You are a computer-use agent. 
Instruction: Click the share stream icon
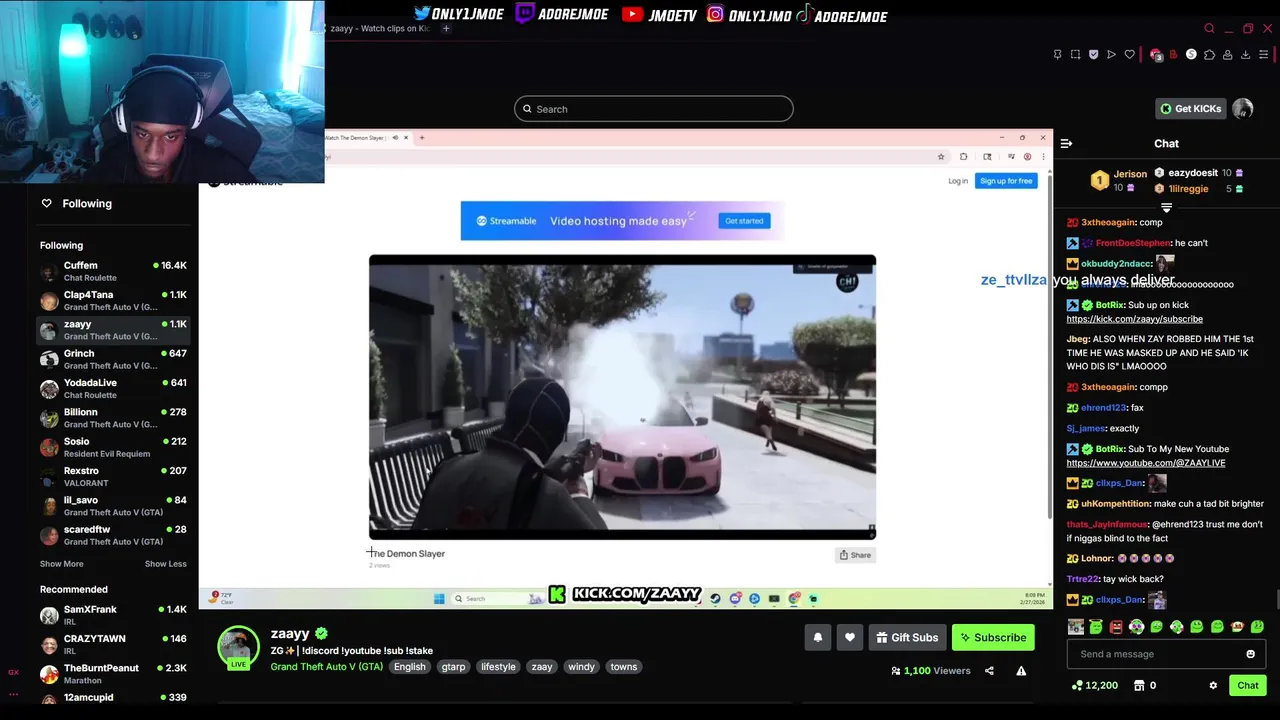point(989,671)
